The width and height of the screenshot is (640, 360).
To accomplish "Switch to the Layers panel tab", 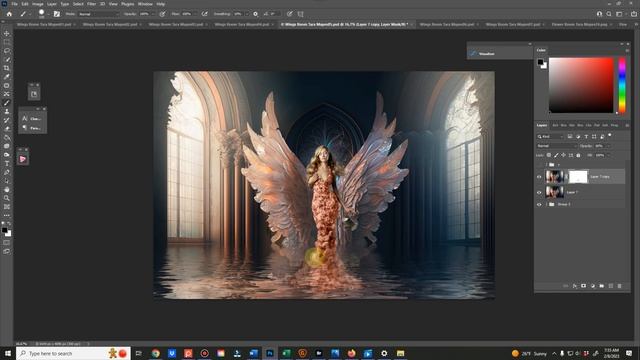I will [x=542, y=125].
